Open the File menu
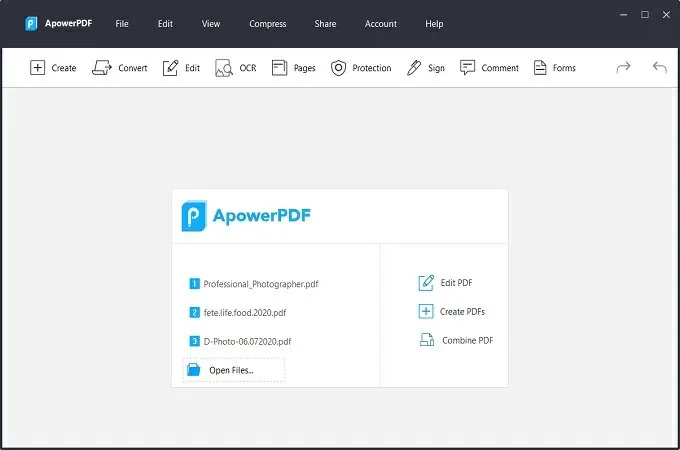Screen dimensions: 680x450 [122, 24]
